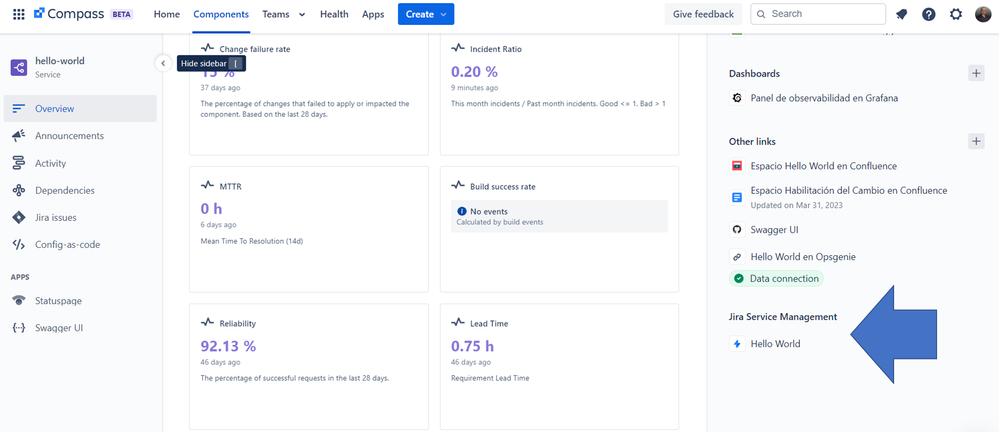Click the hello-world service component icon
The image size is (999, 432).
(19, 67)
